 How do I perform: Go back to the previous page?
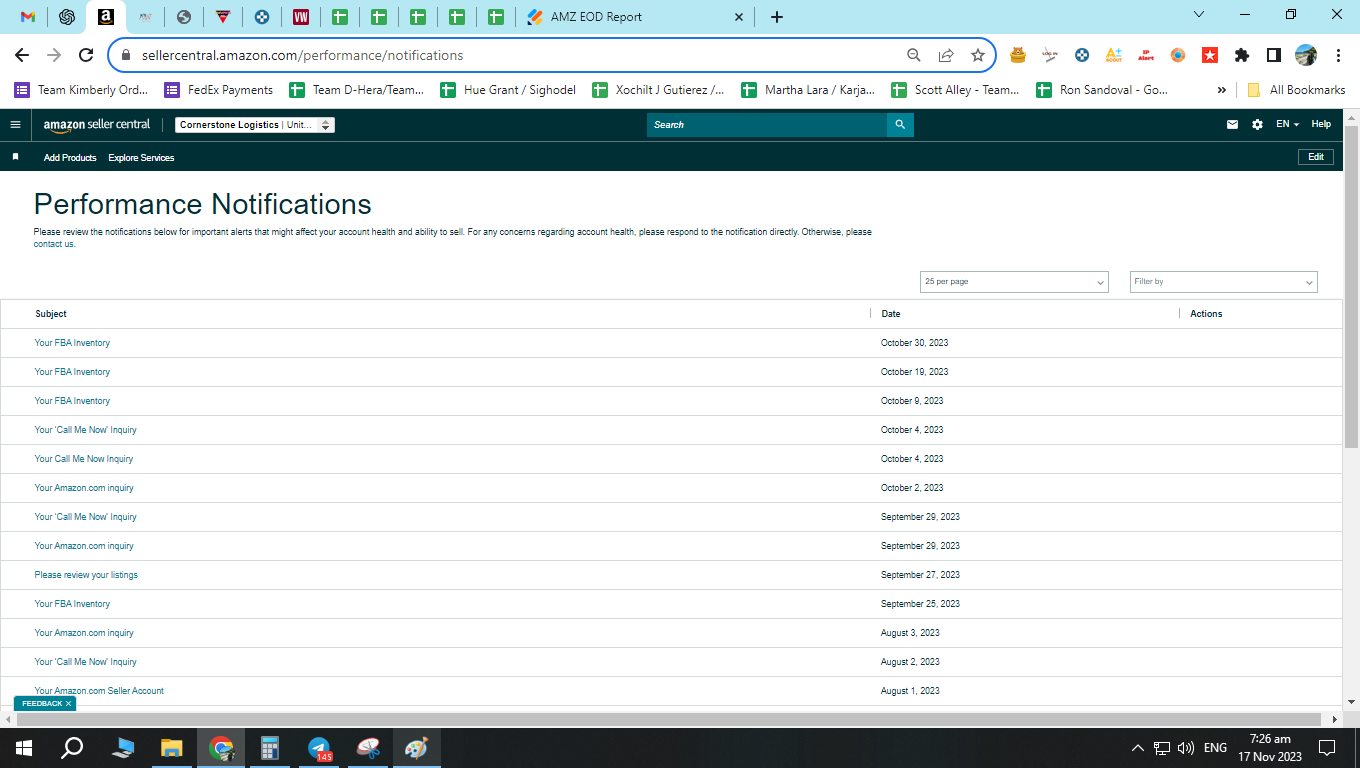coord(22,55)
